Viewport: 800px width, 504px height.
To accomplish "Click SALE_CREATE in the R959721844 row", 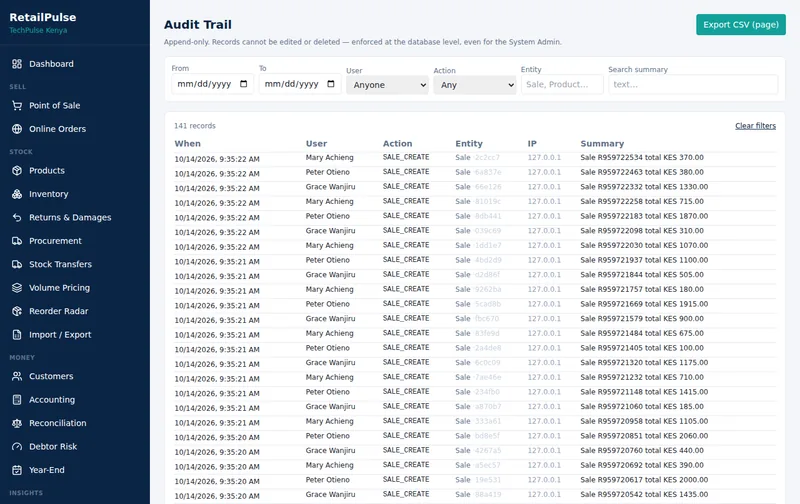I will point(406,274).
